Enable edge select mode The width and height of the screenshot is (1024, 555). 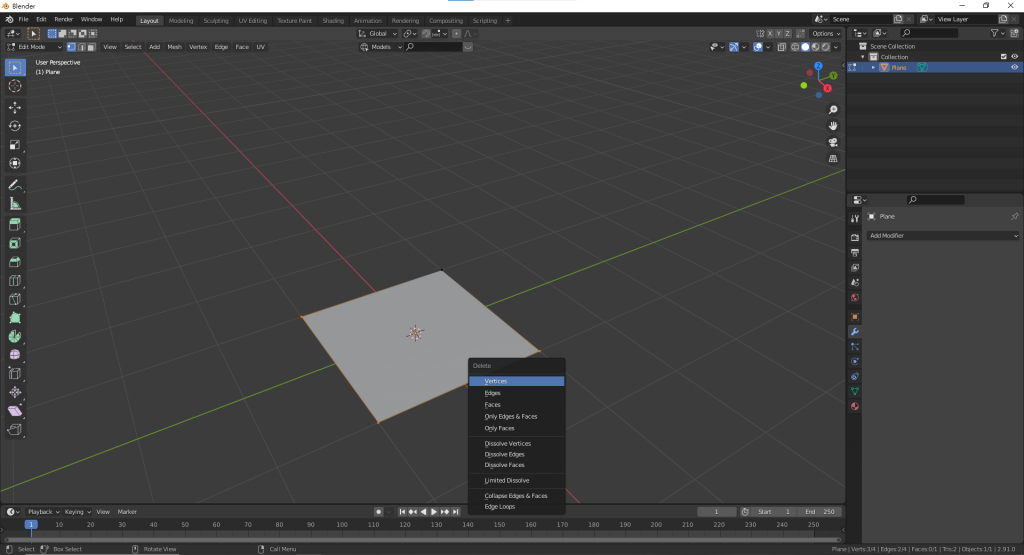click(81, 47)
